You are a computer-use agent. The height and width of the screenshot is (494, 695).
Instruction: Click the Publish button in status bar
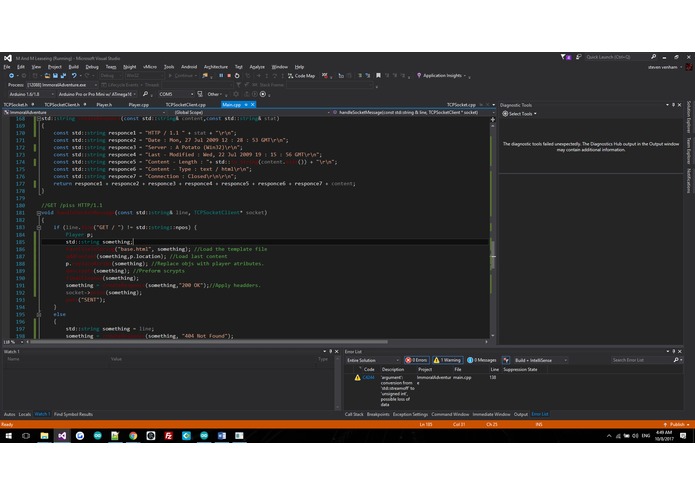(x=676, y=424)
